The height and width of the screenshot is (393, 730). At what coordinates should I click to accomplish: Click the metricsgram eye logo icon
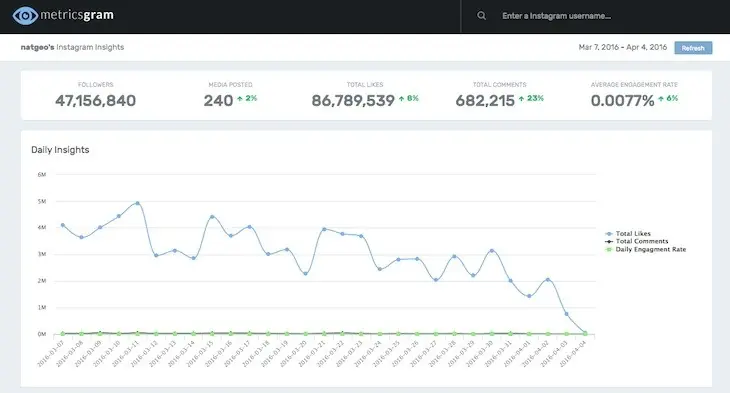[25, 16]
